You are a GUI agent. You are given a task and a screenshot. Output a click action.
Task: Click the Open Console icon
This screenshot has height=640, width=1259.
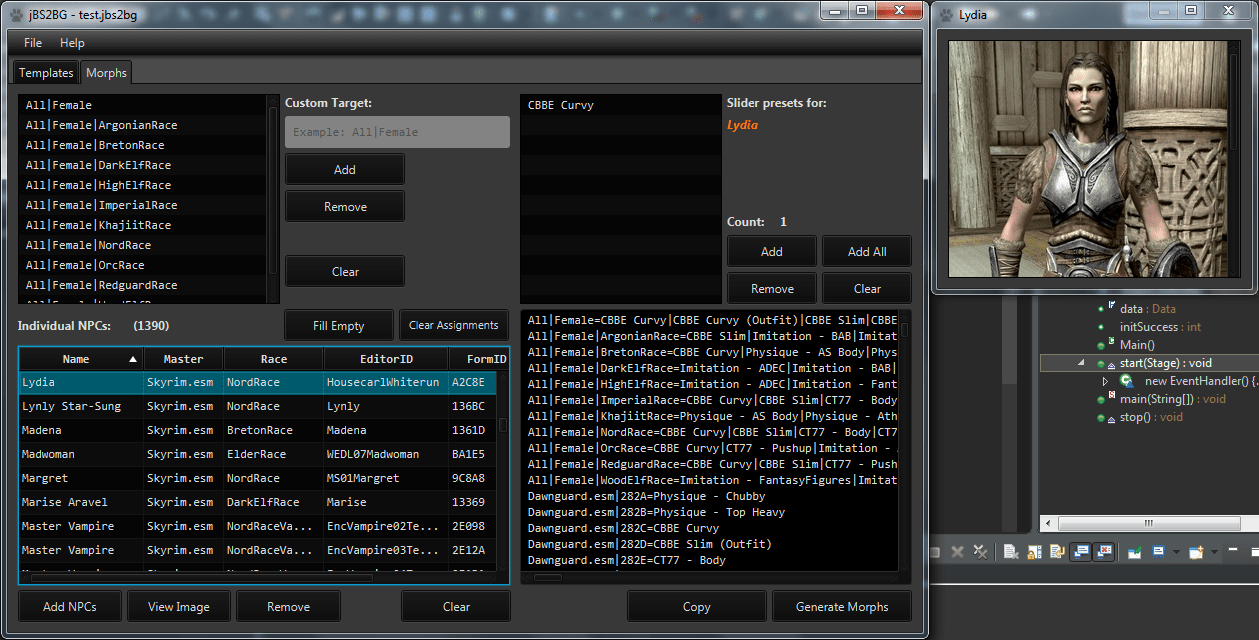point(1196,552)
